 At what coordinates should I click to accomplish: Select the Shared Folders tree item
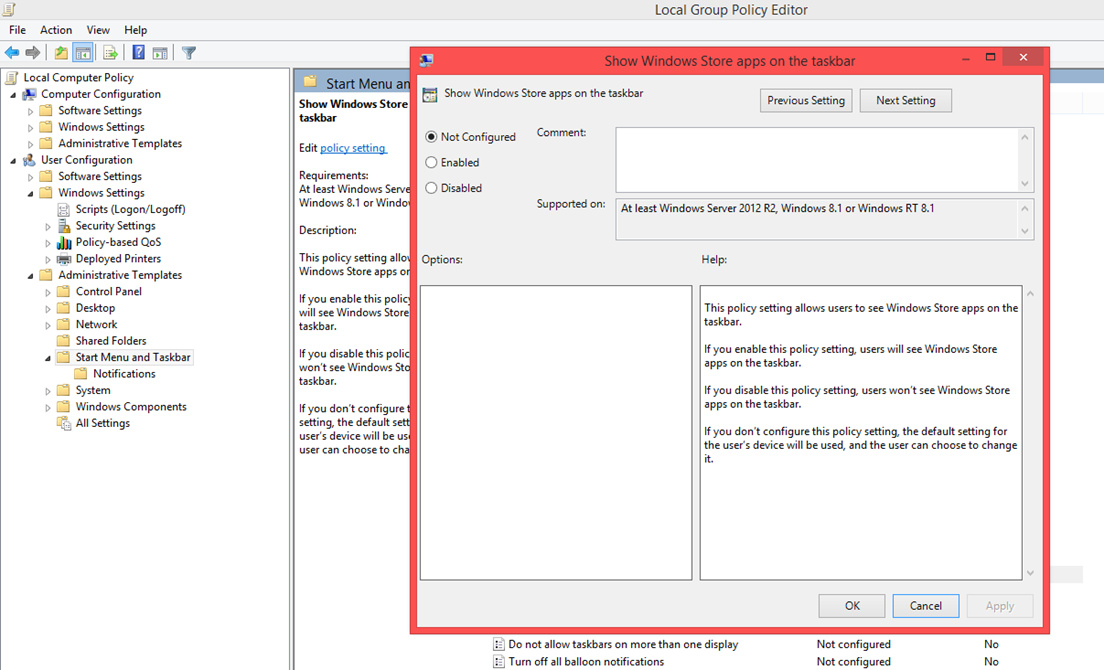point(111,341)
